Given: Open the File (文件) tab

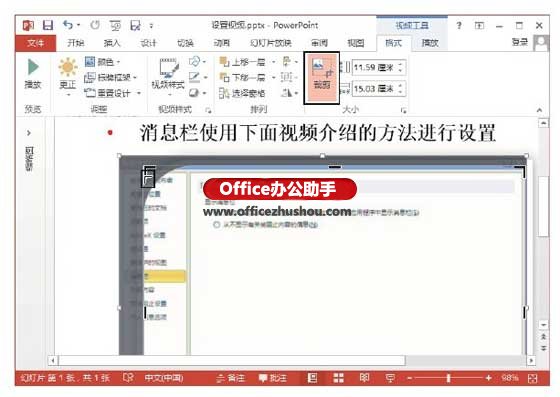Looking at the screenshot, I should (x=36, y=43).
